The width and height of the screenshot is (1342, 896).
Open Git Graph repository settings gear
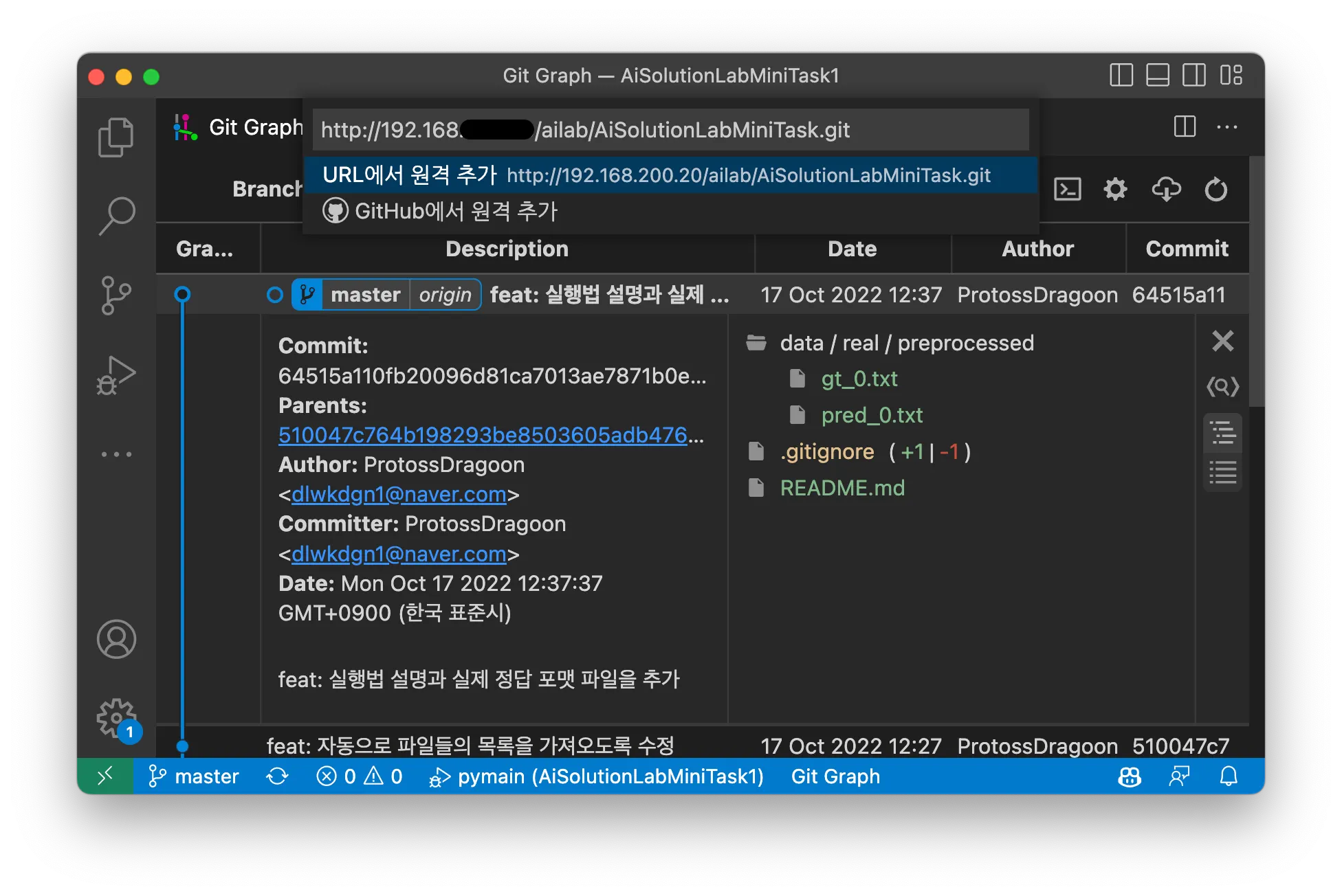click(1115, 189)
